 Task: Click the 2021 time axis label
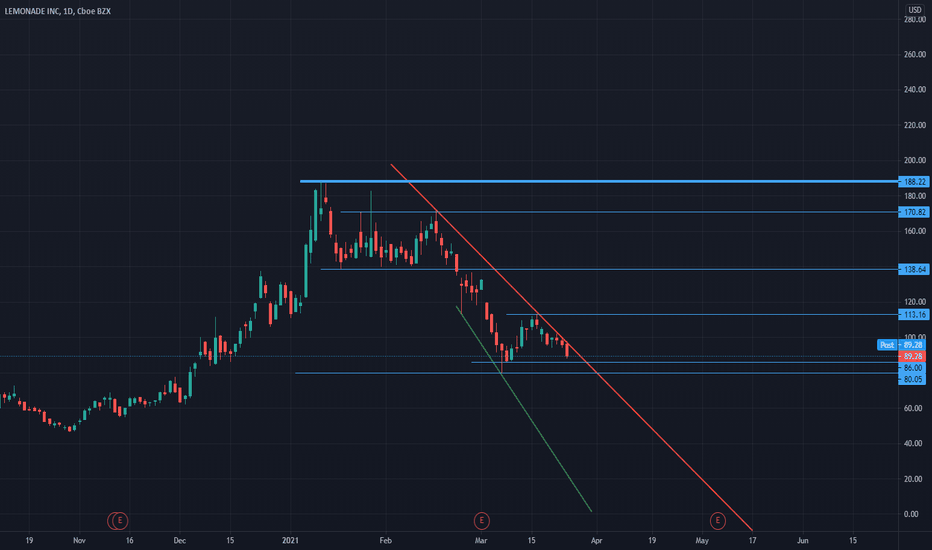coord(290,540)
